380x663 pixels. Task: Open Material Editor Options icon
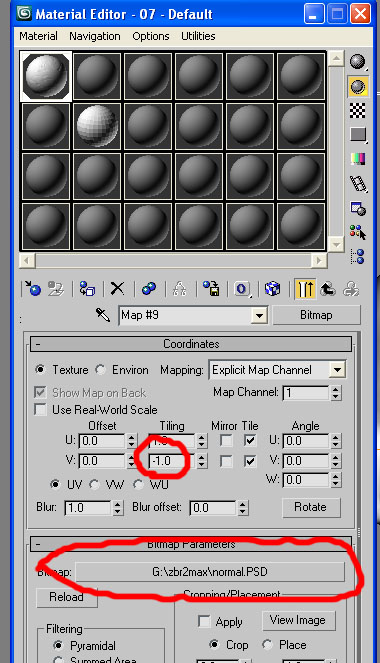point(358,208)
